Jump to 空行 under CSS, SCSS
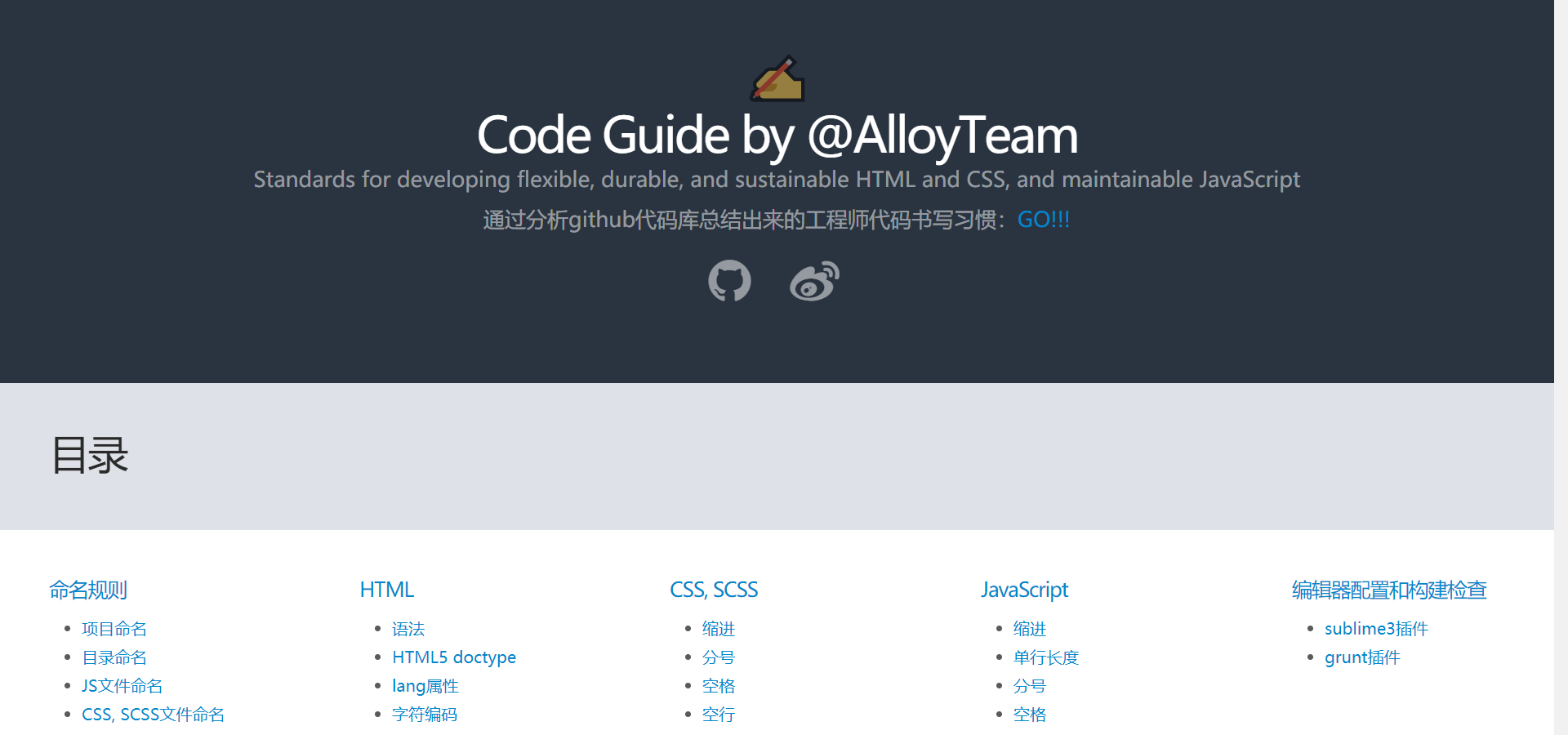The width and height of the screenshot is (1568, 735). (719, 715)
